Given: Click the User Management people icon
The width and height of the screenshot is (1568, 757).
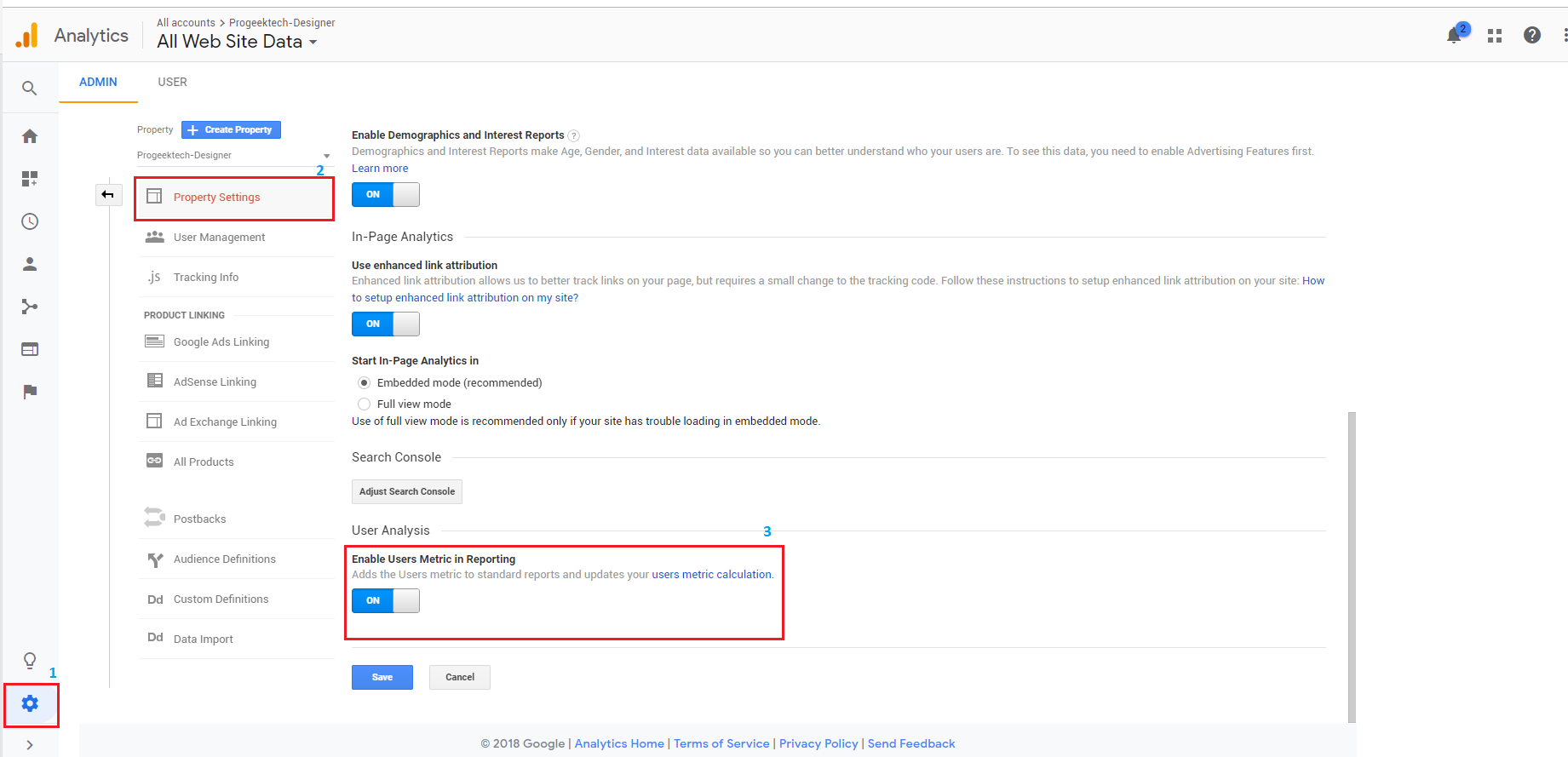Looking at the screenshot, I should point(154,237).
